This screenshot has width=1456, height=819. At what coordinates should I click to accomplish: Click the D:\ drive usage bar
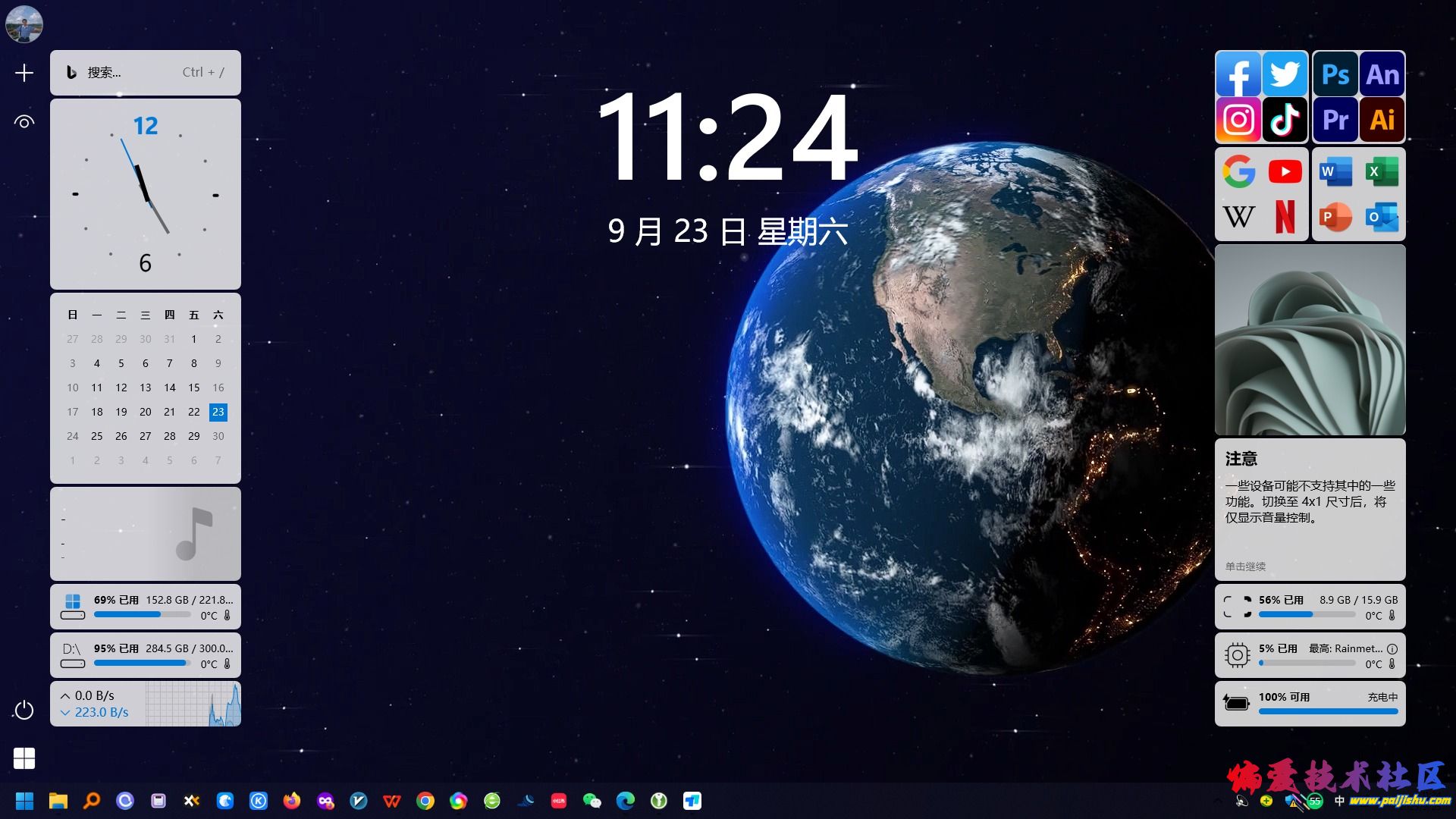(142, 663)
